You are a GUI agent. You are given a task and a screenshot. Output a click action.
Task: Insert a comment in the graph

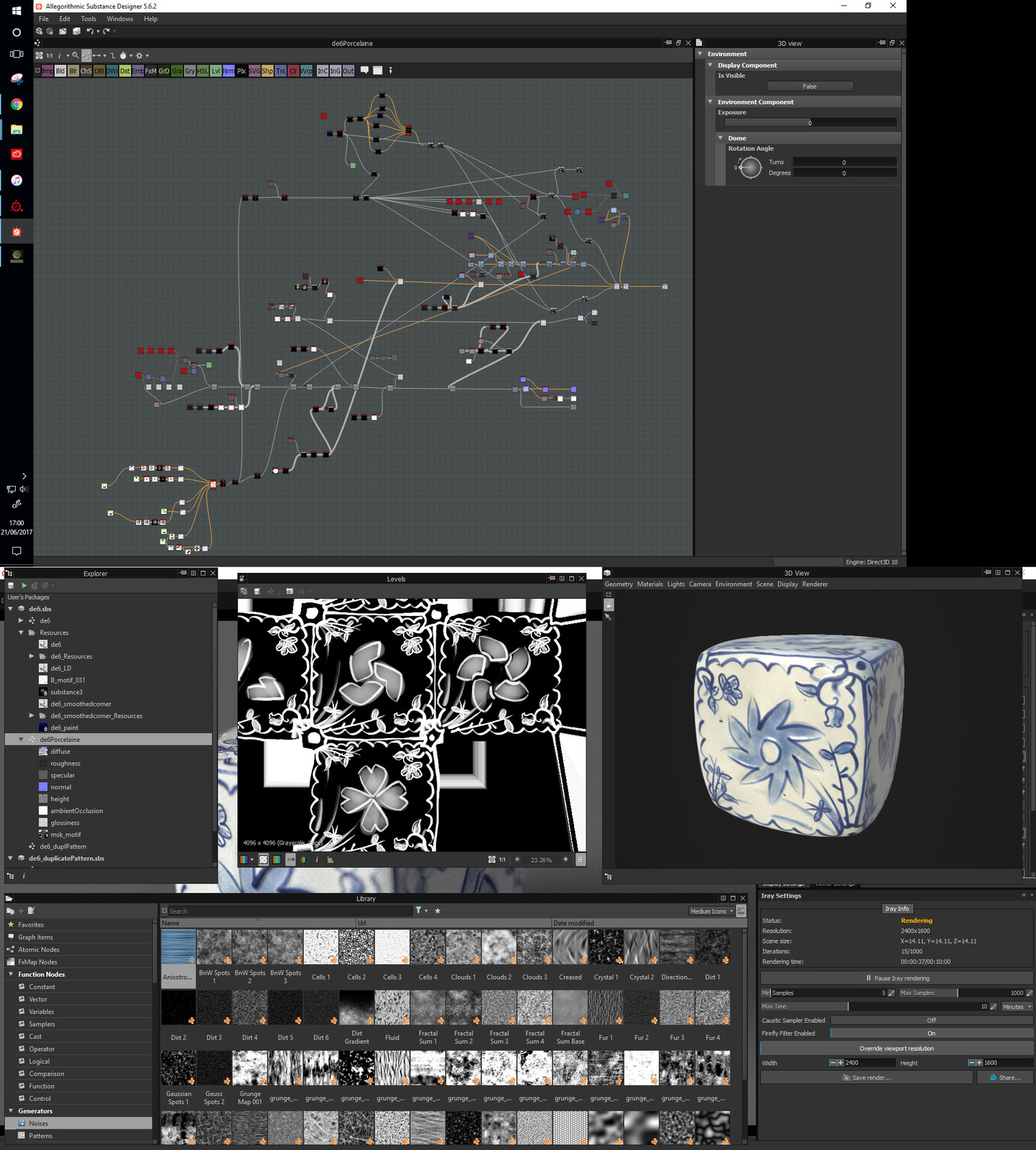pos(364,70)
